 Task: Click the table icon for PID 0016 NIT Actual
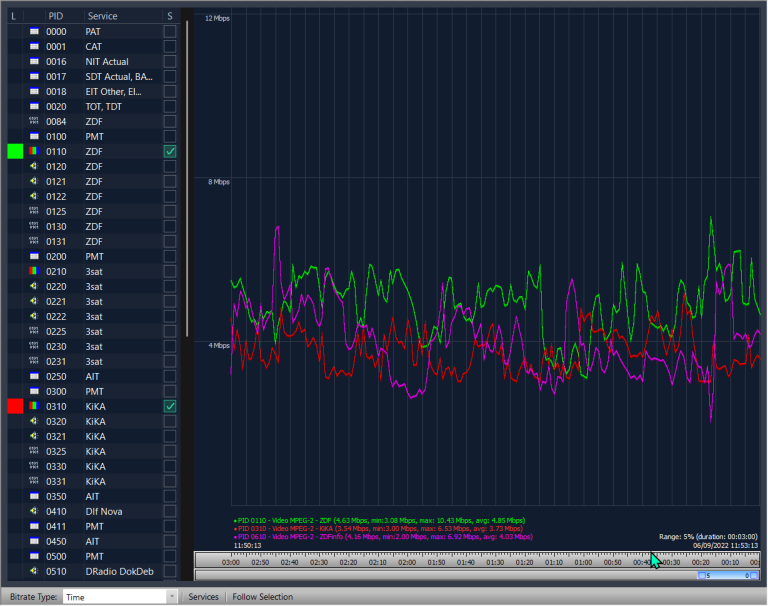34,61
